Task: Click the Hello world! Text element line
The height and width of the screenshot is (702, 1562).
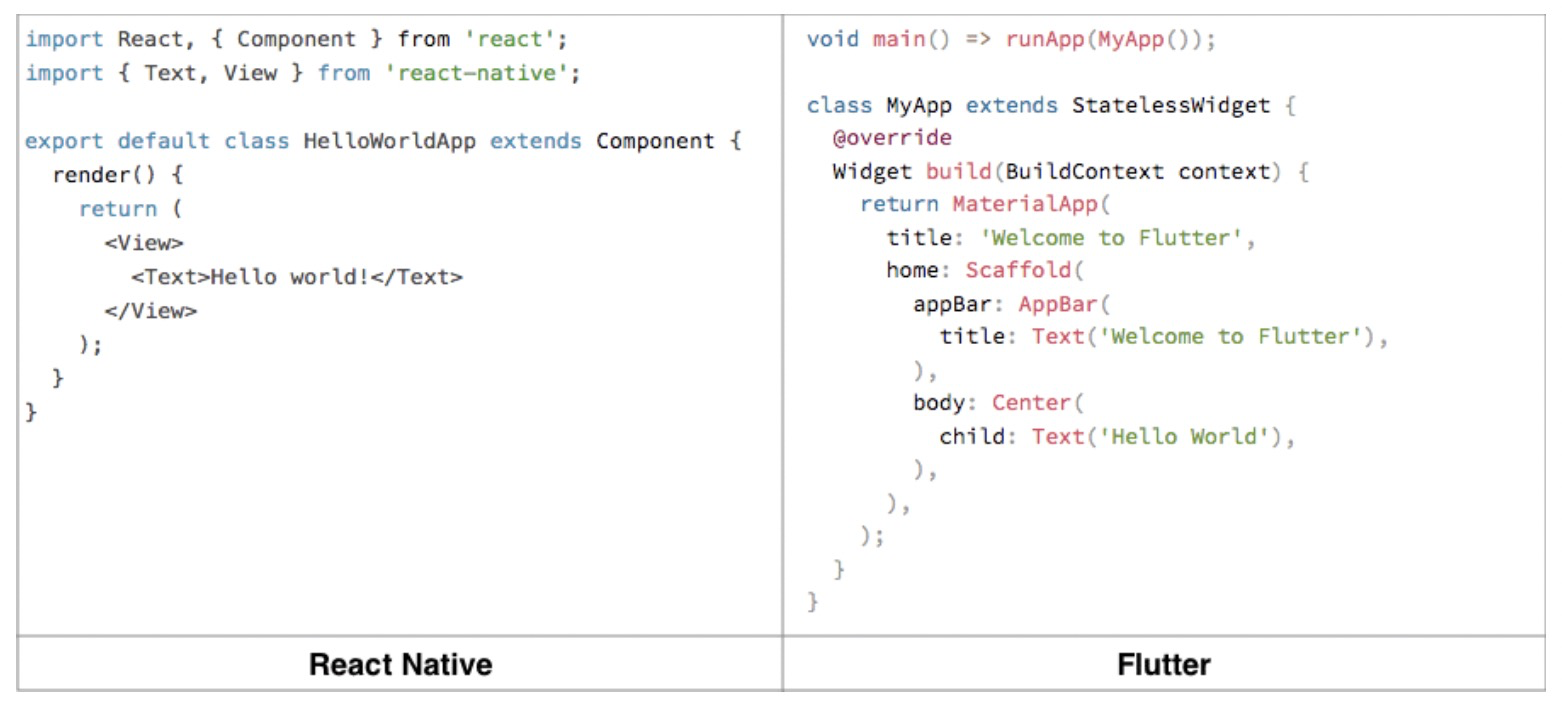Action: [x=297, y=277]
